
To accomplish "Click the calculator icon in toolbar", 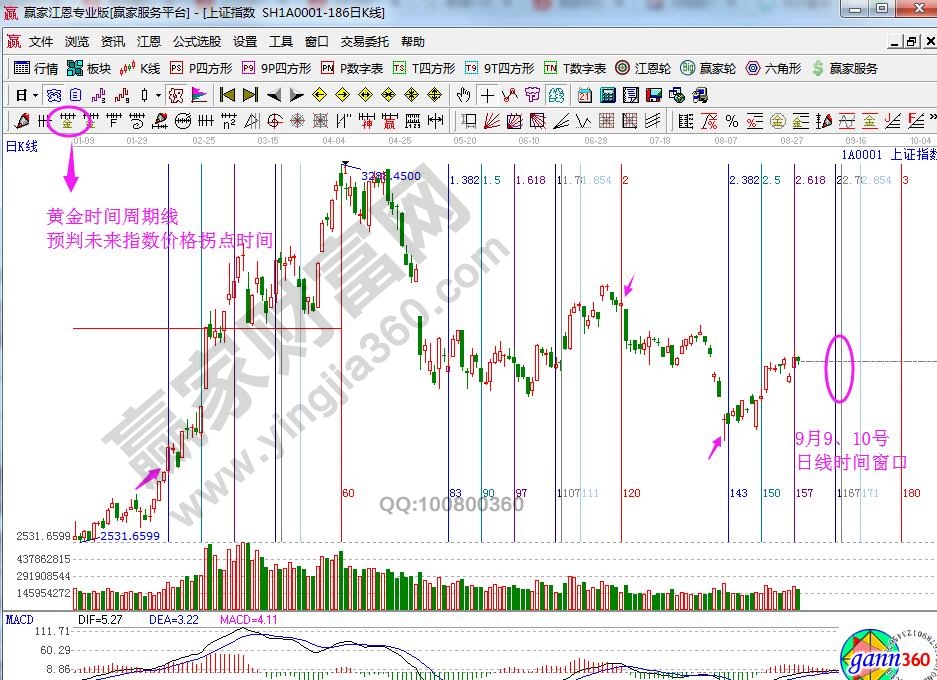I will point(606,95).
